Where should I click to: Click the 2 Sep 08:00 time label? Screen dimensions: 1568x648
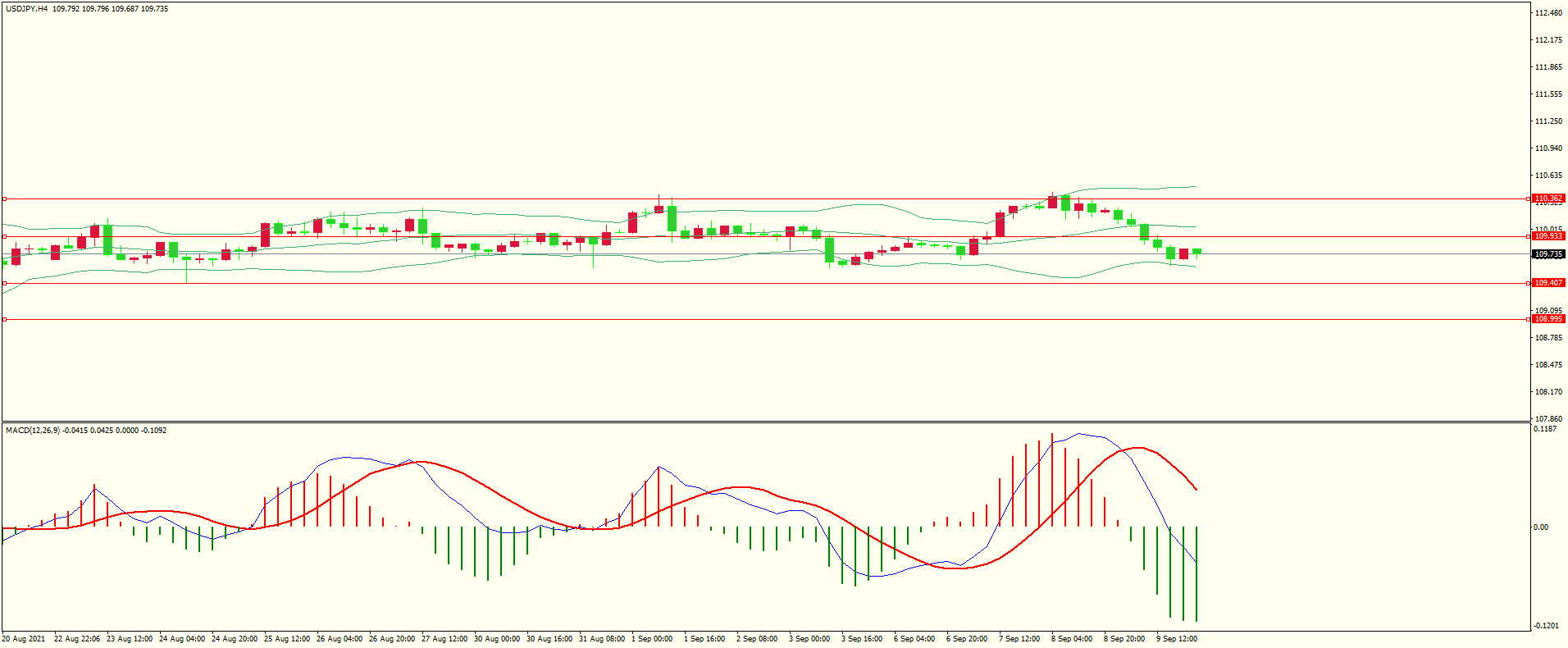tap(757, 639)
